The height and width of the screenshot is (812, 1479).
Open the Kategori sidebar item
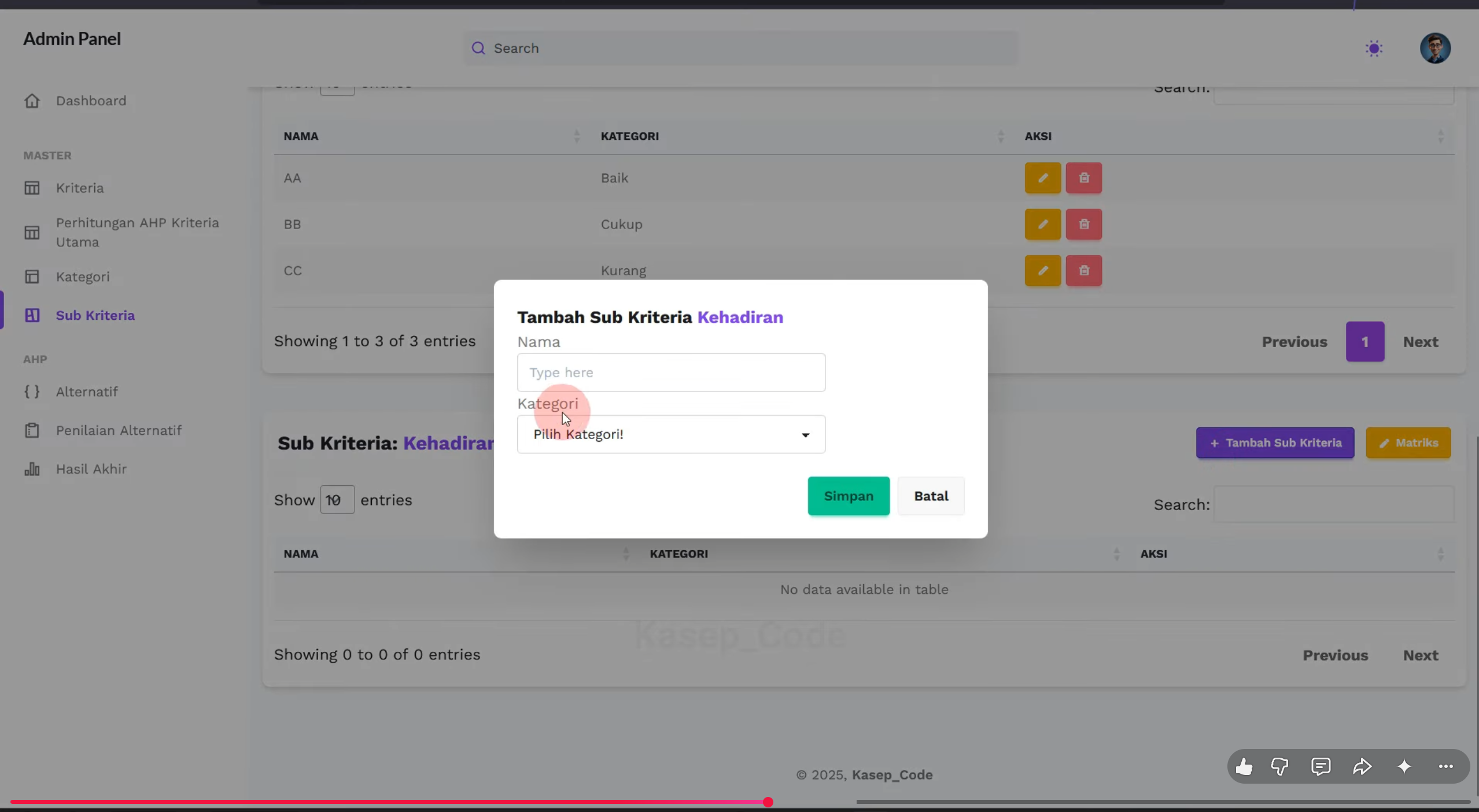tap(83, 276)
